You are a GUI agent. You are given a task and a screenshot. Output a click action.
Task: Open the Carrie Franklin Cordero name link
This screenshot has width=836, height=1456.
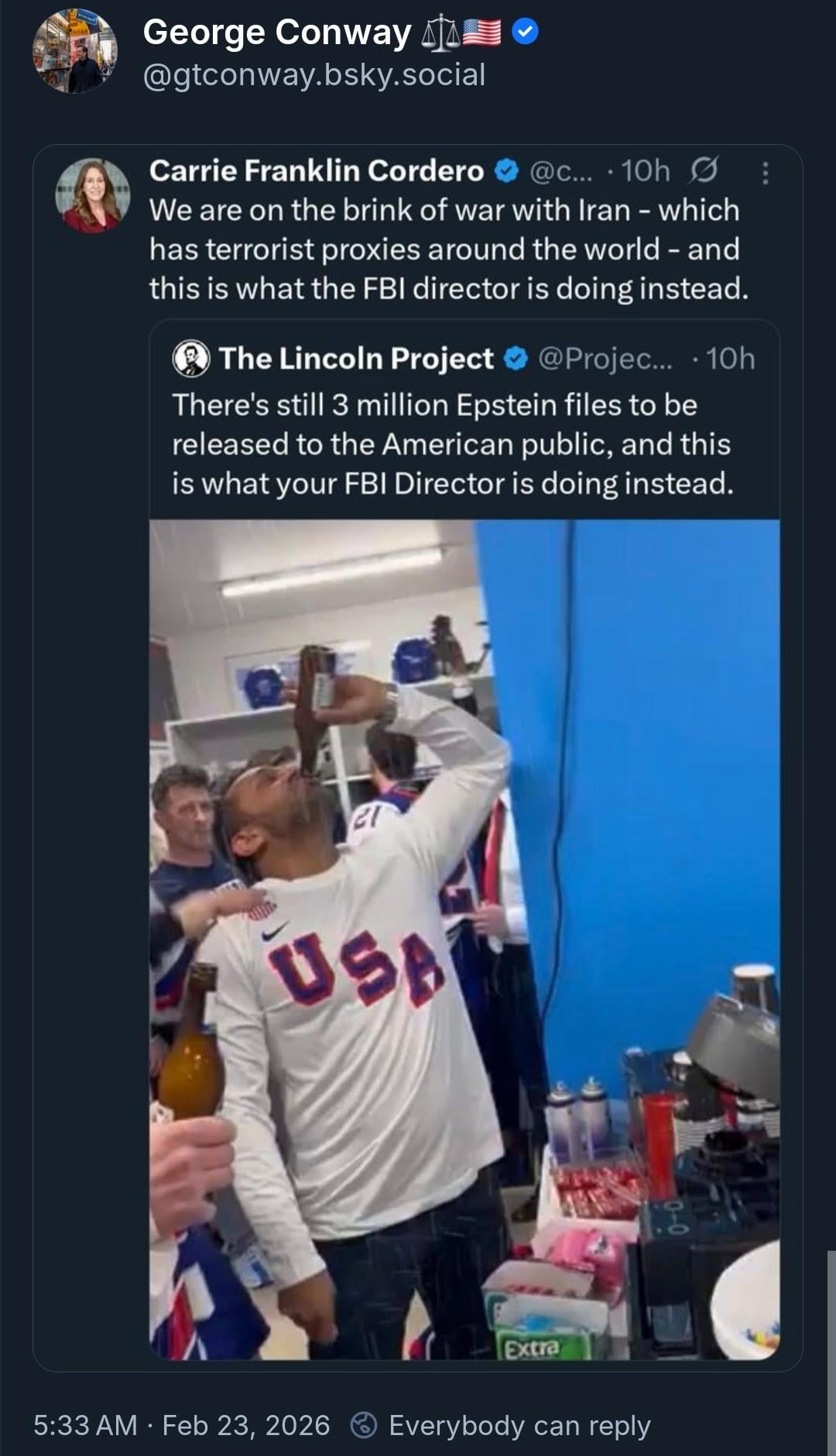pos(316,171)
